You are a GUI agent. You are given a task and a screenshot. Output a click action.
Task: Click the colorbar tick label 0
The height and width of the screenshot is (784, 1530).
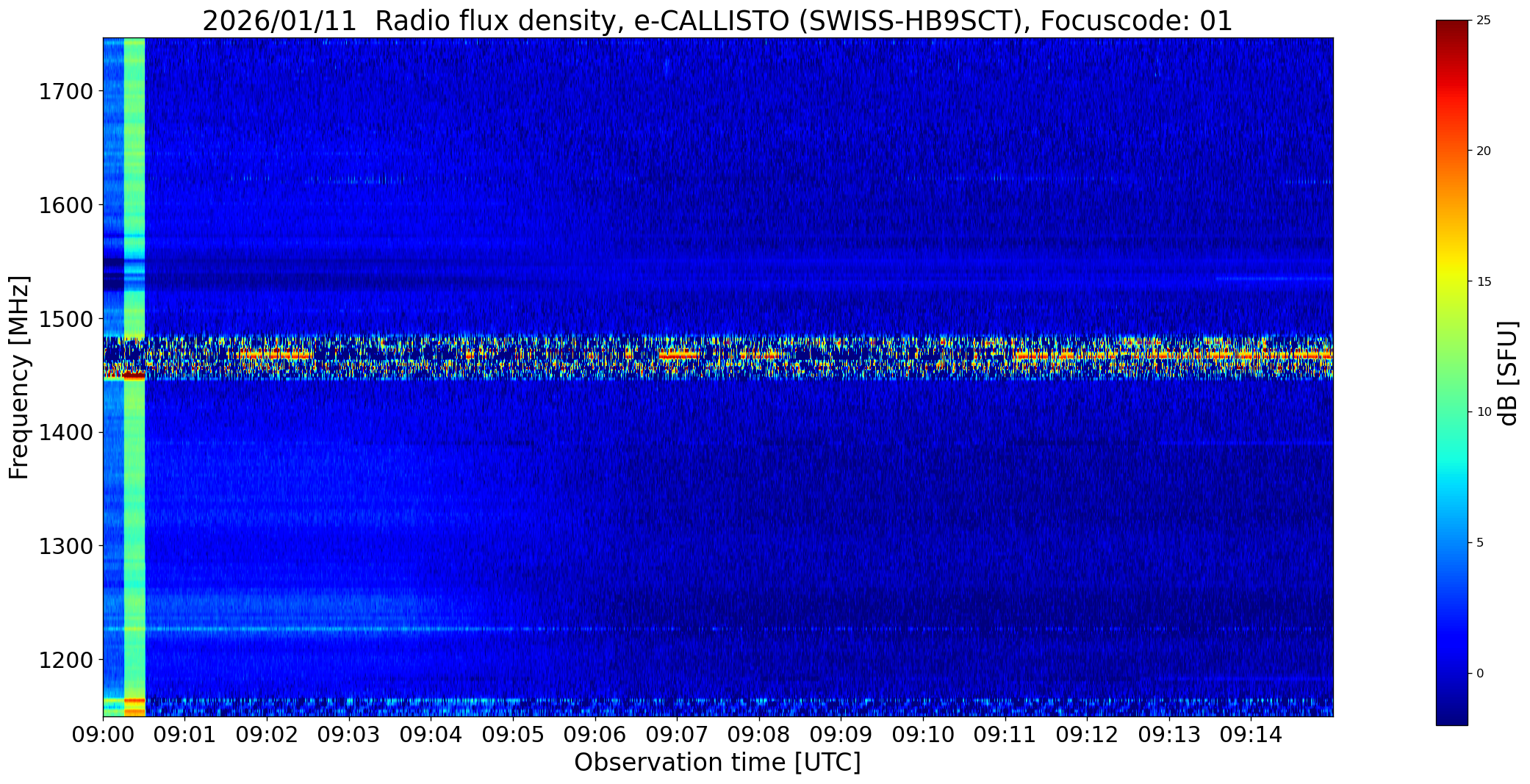(x=1480, y=674)
